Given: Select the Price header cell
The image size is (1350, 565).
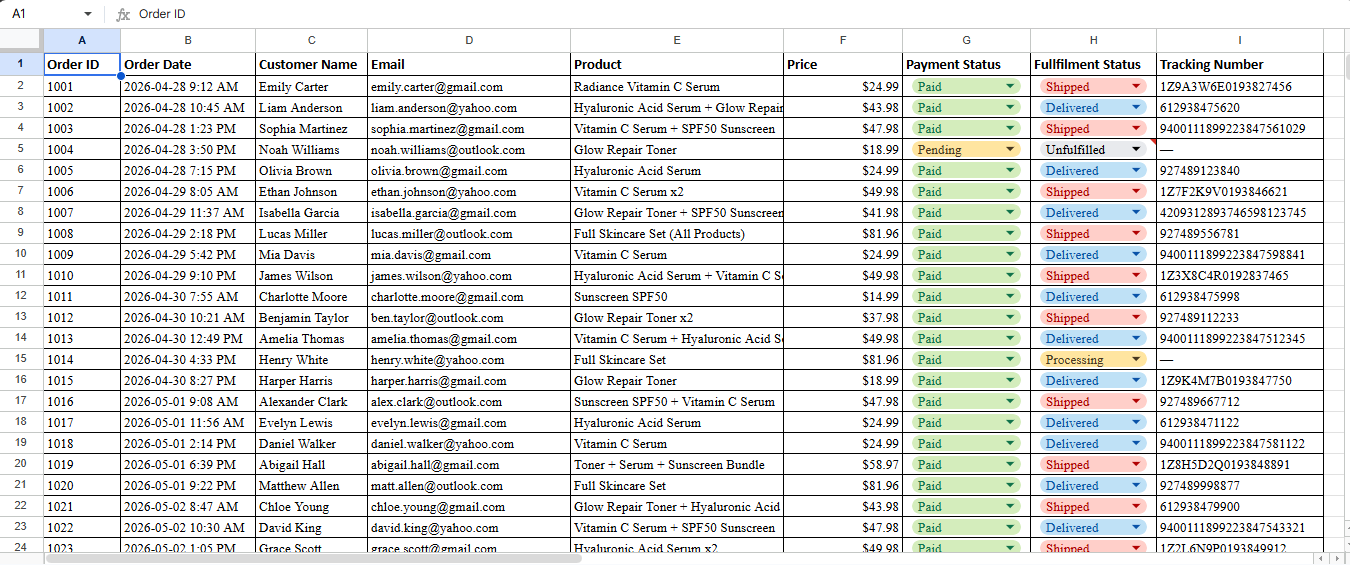Looking at the screenshot, I should pyautogui.click(x=843, y=64).
